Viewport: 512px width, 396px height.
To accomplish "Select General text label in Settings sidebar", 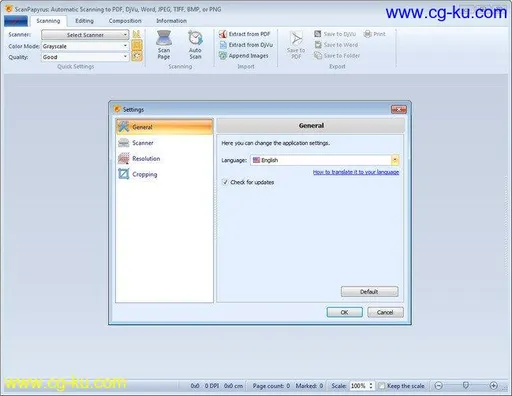I will [142, 127].
